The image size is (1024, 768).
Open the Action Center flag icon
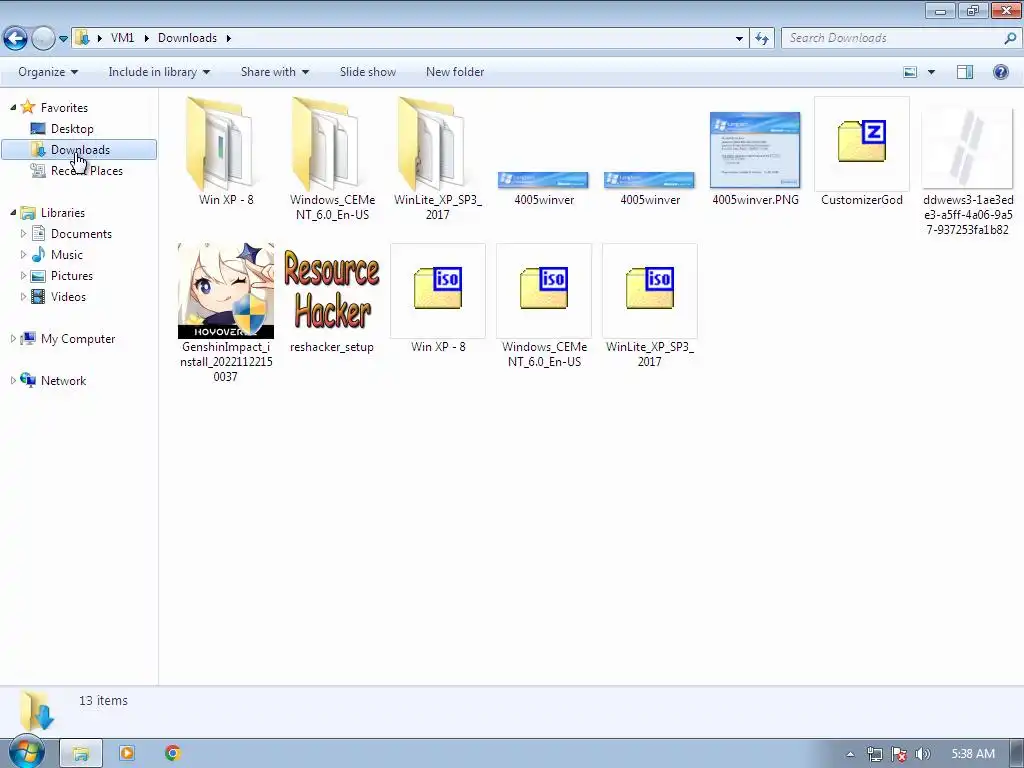tap(899, 754)
